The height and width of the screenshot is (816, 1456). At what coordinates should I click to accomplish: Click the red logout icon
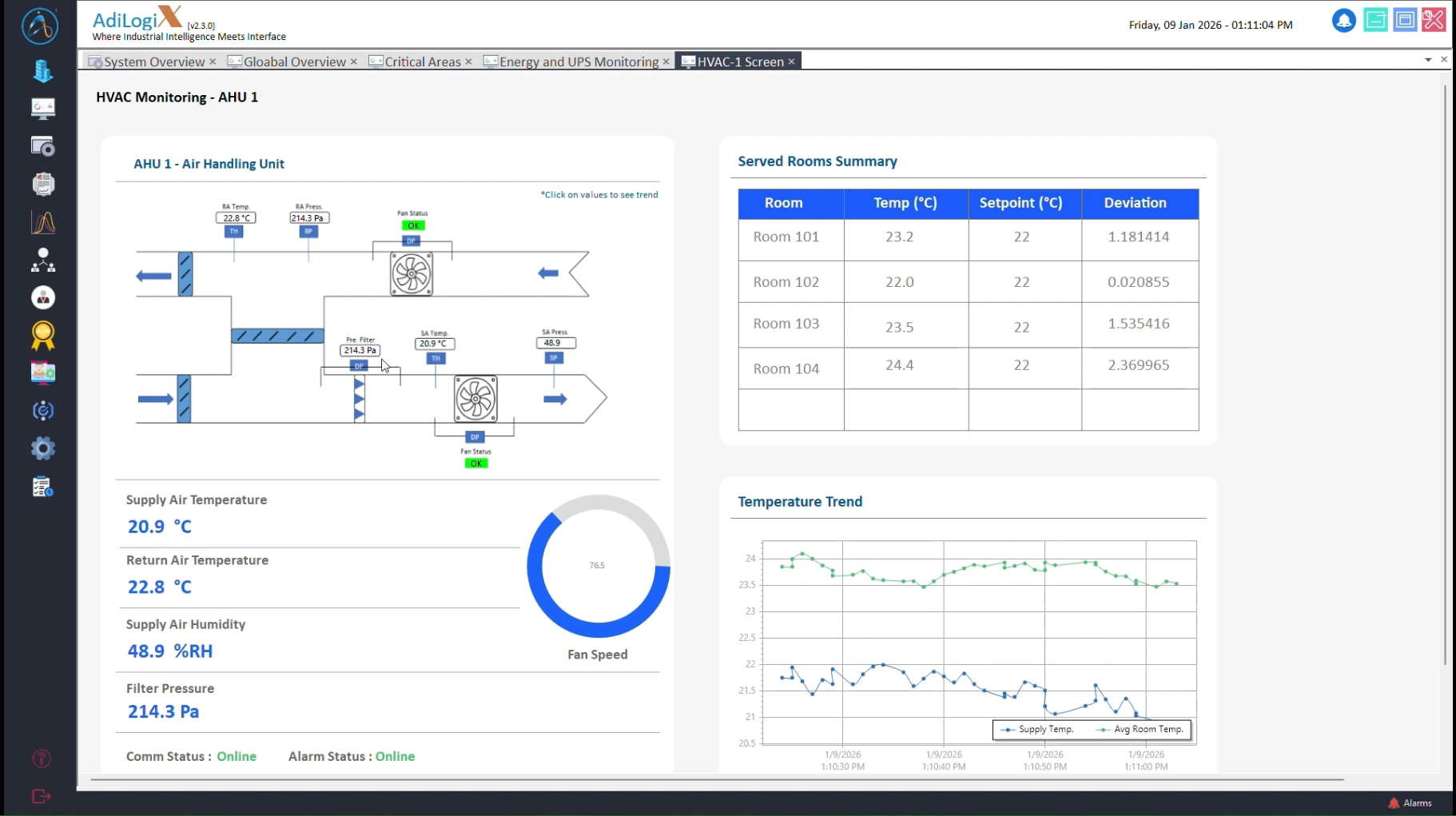click(x=42, y=796)
